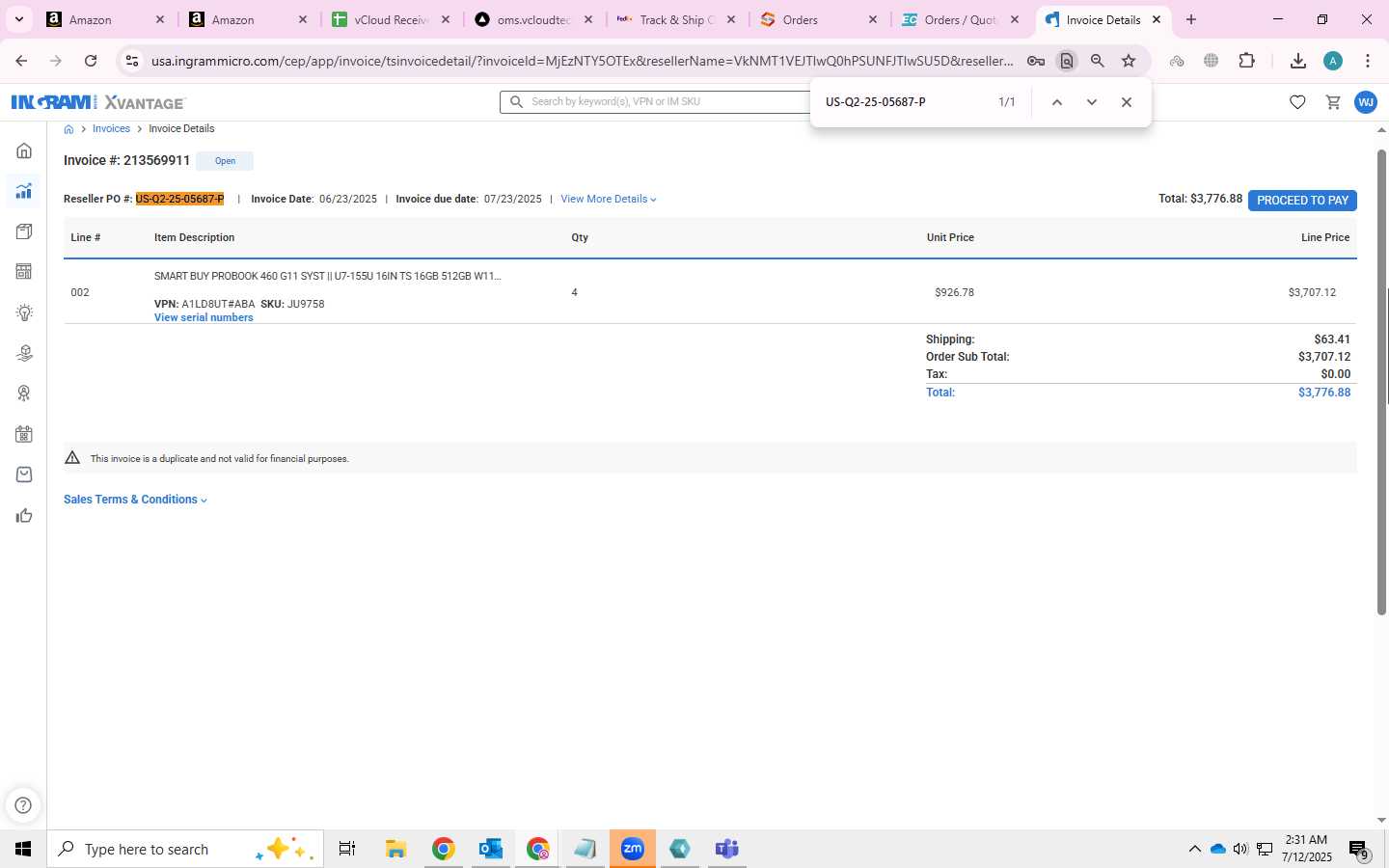
Task: Open Chrome extensions puzzle icon
Action: [1246, 61]
